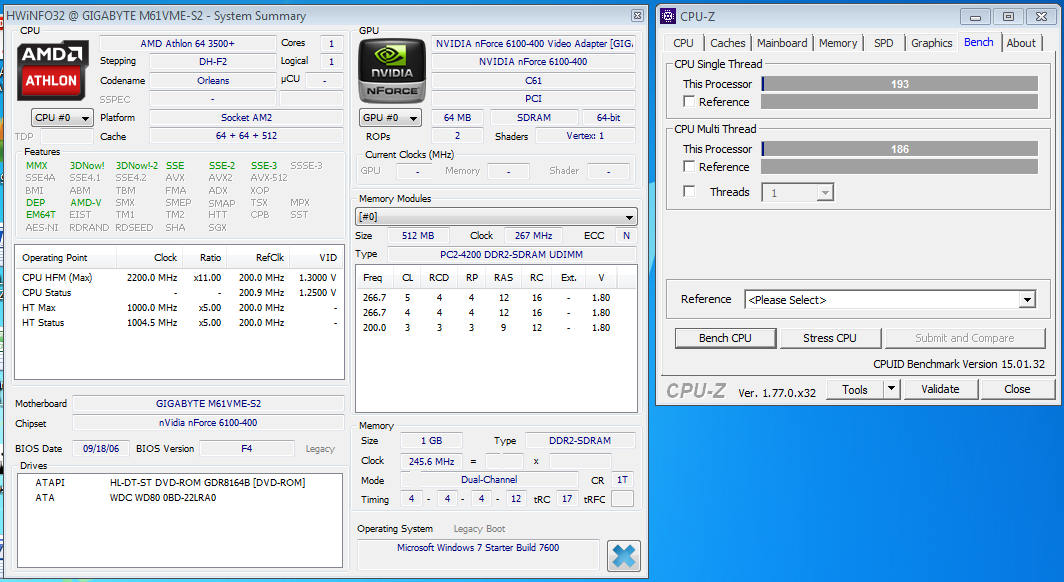Click the NVIDIA nForce logo image
The image size is (1064, 582).
392,71
